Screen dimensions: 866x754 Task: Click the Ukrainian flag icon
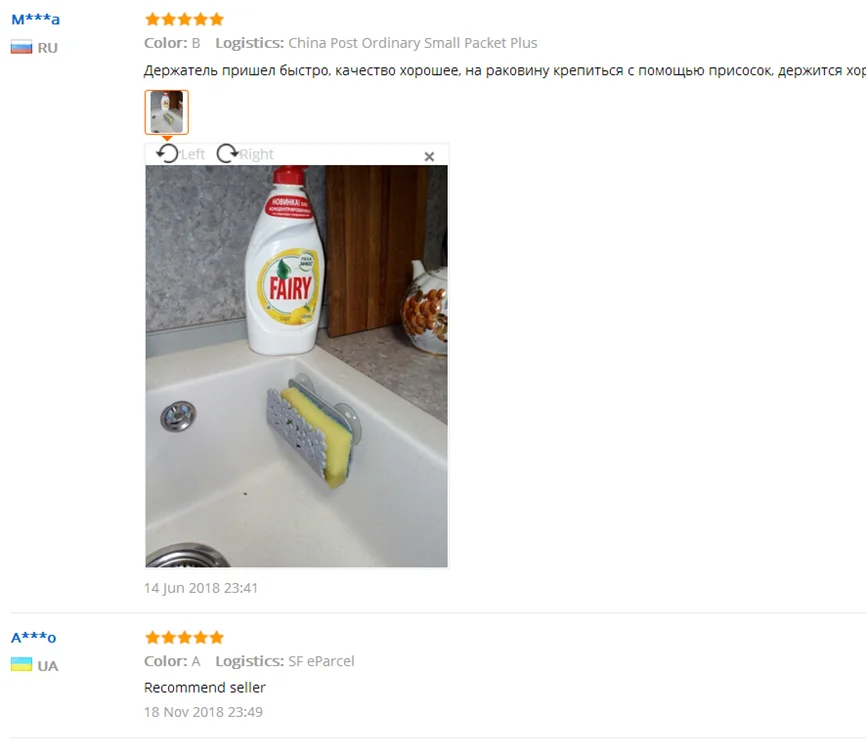coord(22,665)
